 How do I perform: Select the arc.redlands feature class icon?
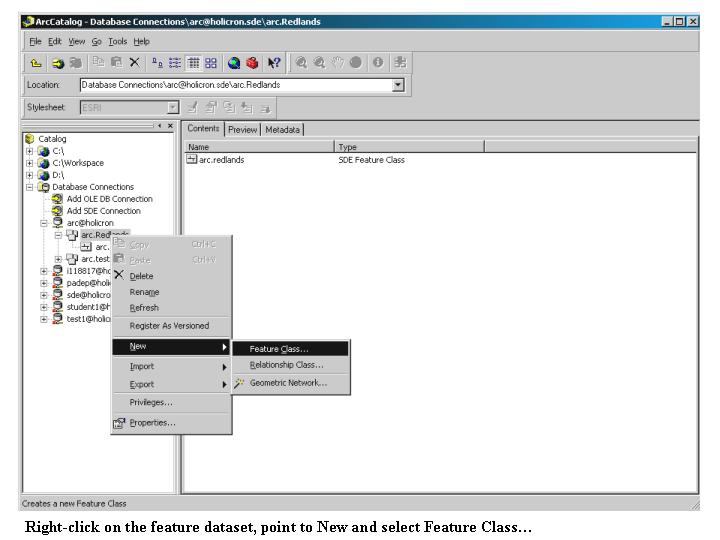point(192,160)
